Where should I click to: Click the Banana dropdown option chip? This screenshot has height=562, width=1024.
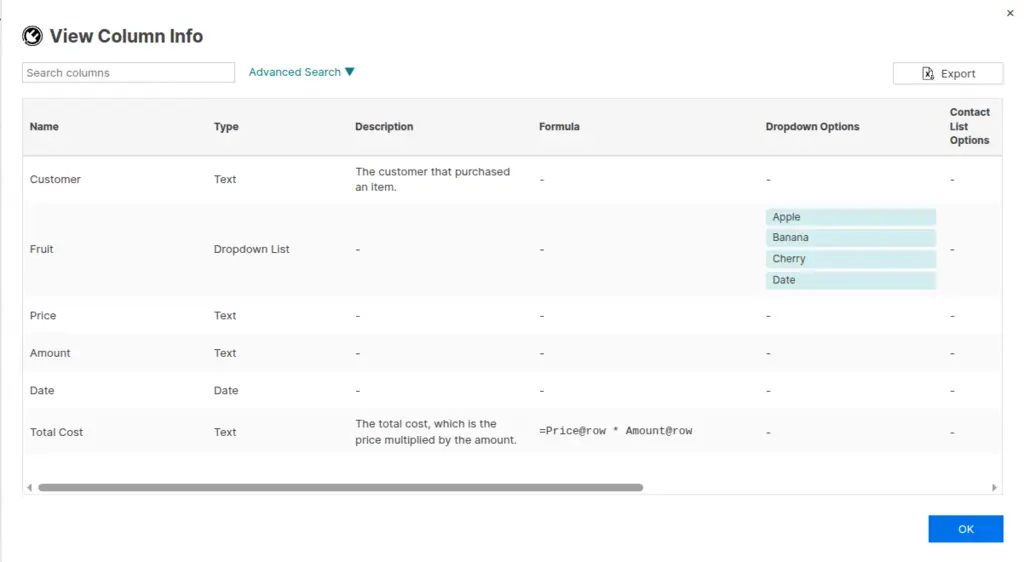[850, 238]
